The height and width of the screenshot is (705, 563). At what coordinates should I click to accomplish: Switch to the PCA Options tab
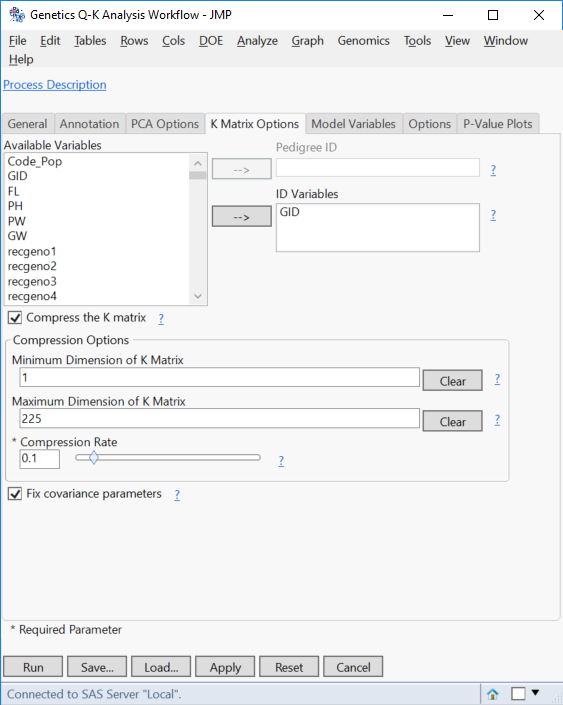coord(165,124)
